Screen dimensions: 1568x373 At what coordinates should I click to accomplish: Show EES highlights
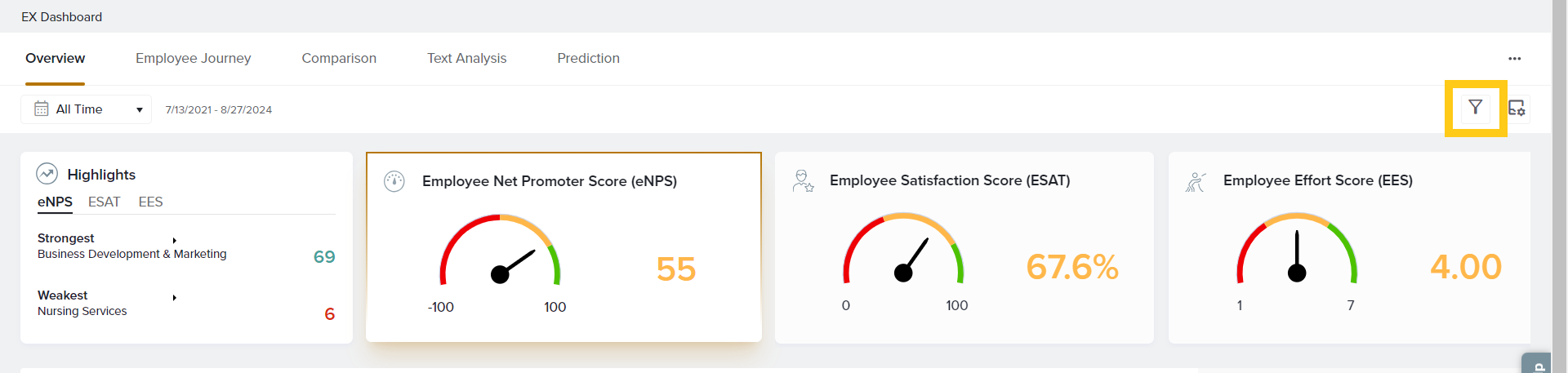(x=150, y=202)
